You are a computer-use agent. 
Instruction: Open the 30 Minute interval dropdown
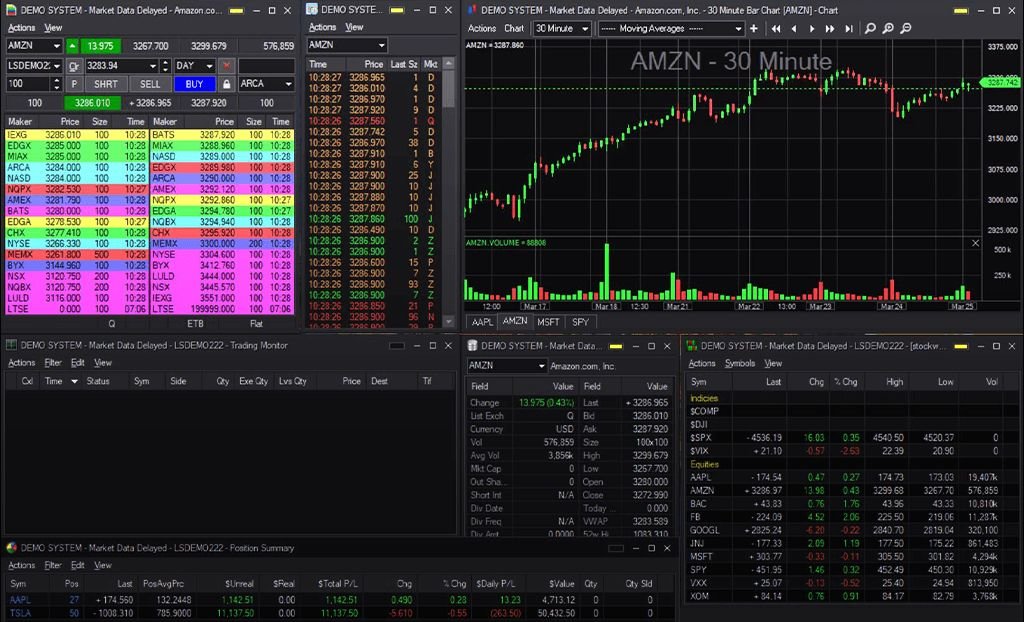coord(560,29)
